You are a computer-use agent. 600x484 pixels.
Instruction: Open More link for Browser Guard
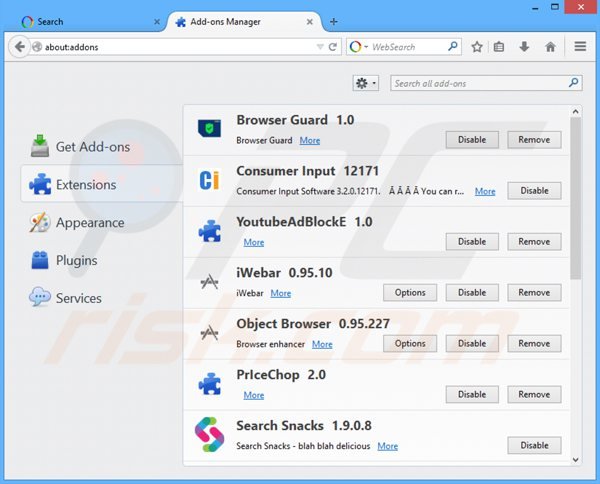(310, 140)
